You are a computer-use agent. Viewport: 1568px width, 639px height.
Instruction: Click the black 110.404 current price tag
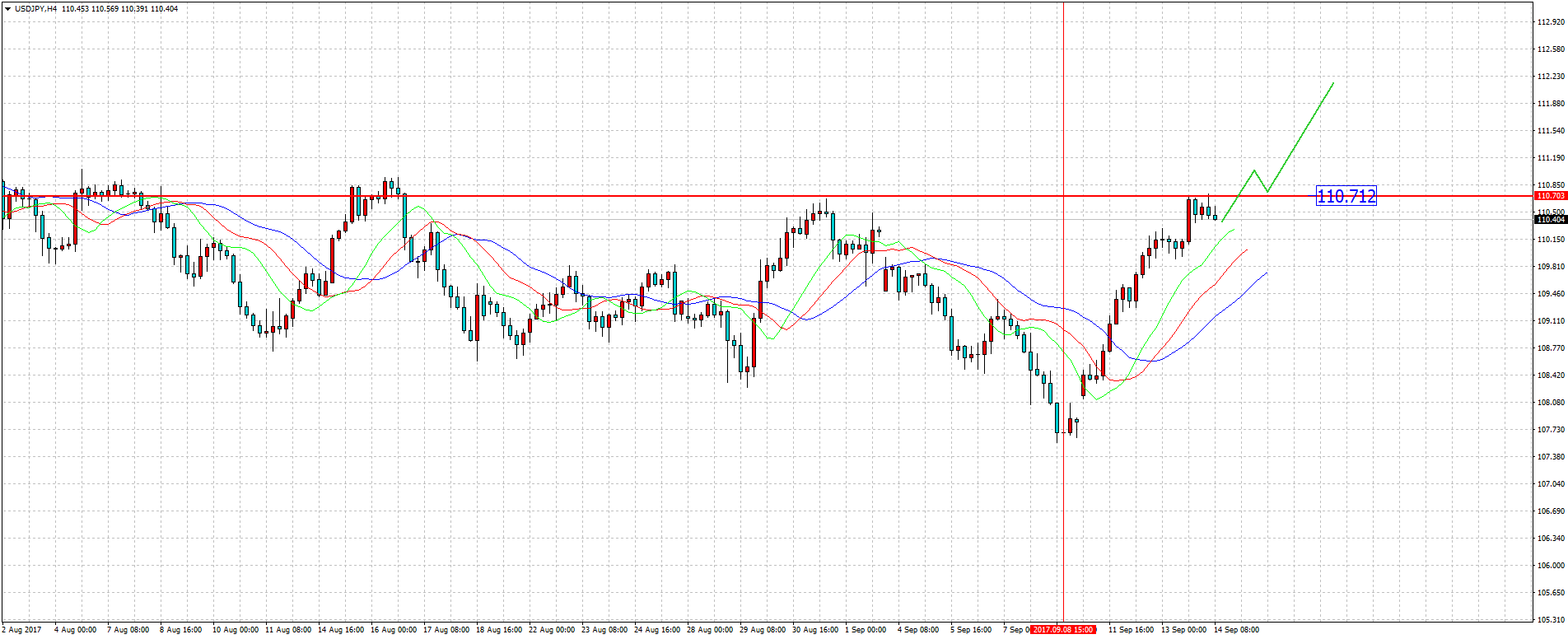click(x=1550, y=220)
